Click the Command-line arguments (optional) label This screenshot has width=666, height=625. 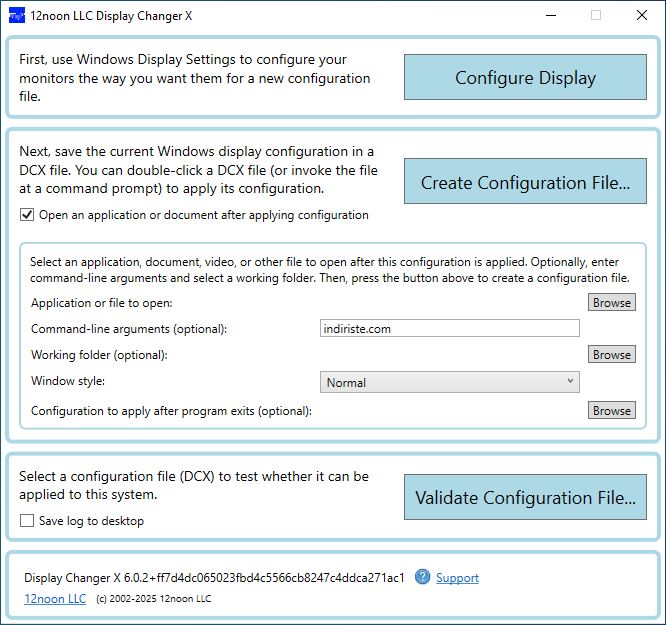click(x=129, y=329)
